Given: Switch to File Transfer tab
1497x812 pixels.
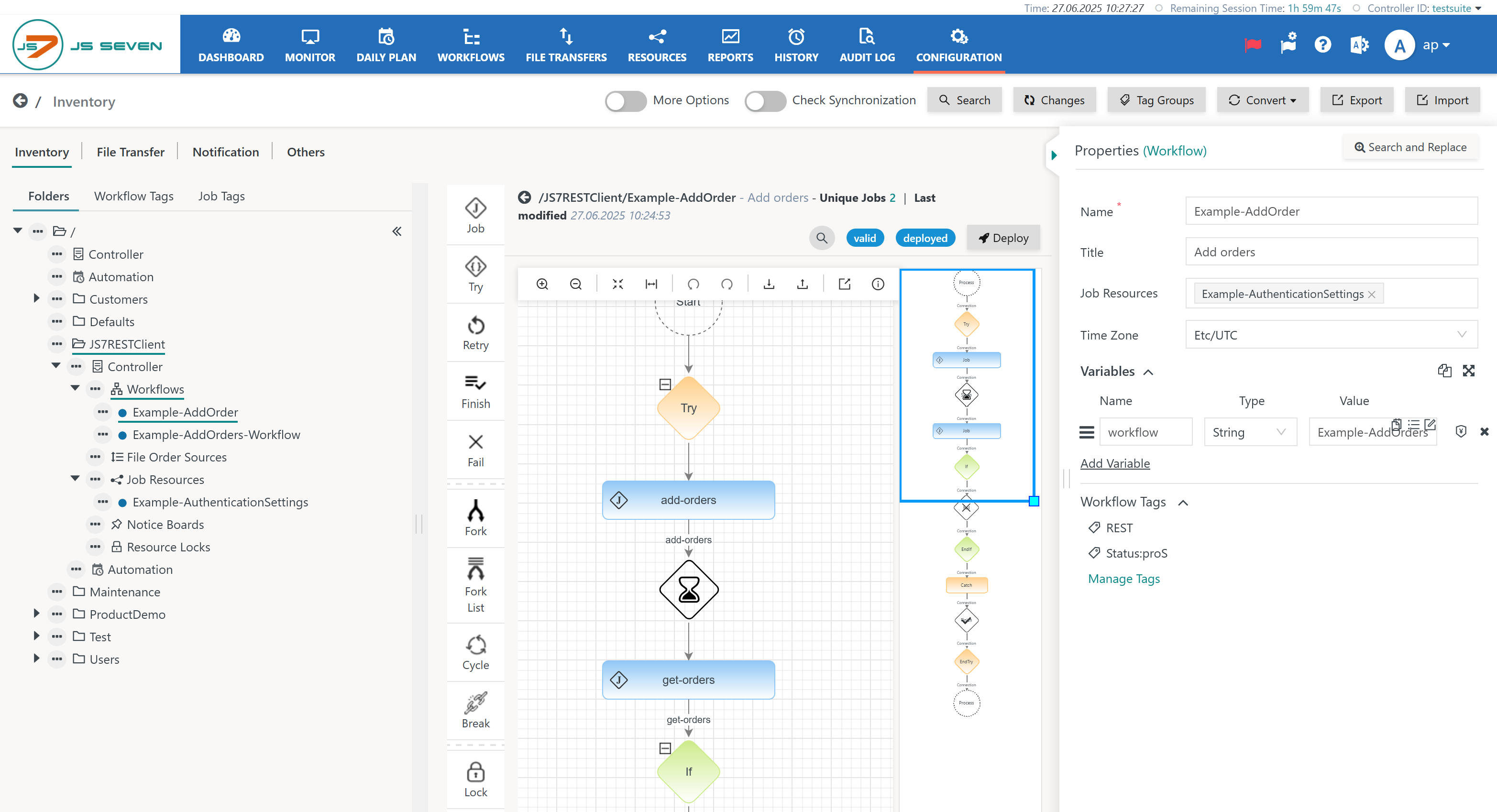Looking at the screenshot, I should click(x=130, y=152).
